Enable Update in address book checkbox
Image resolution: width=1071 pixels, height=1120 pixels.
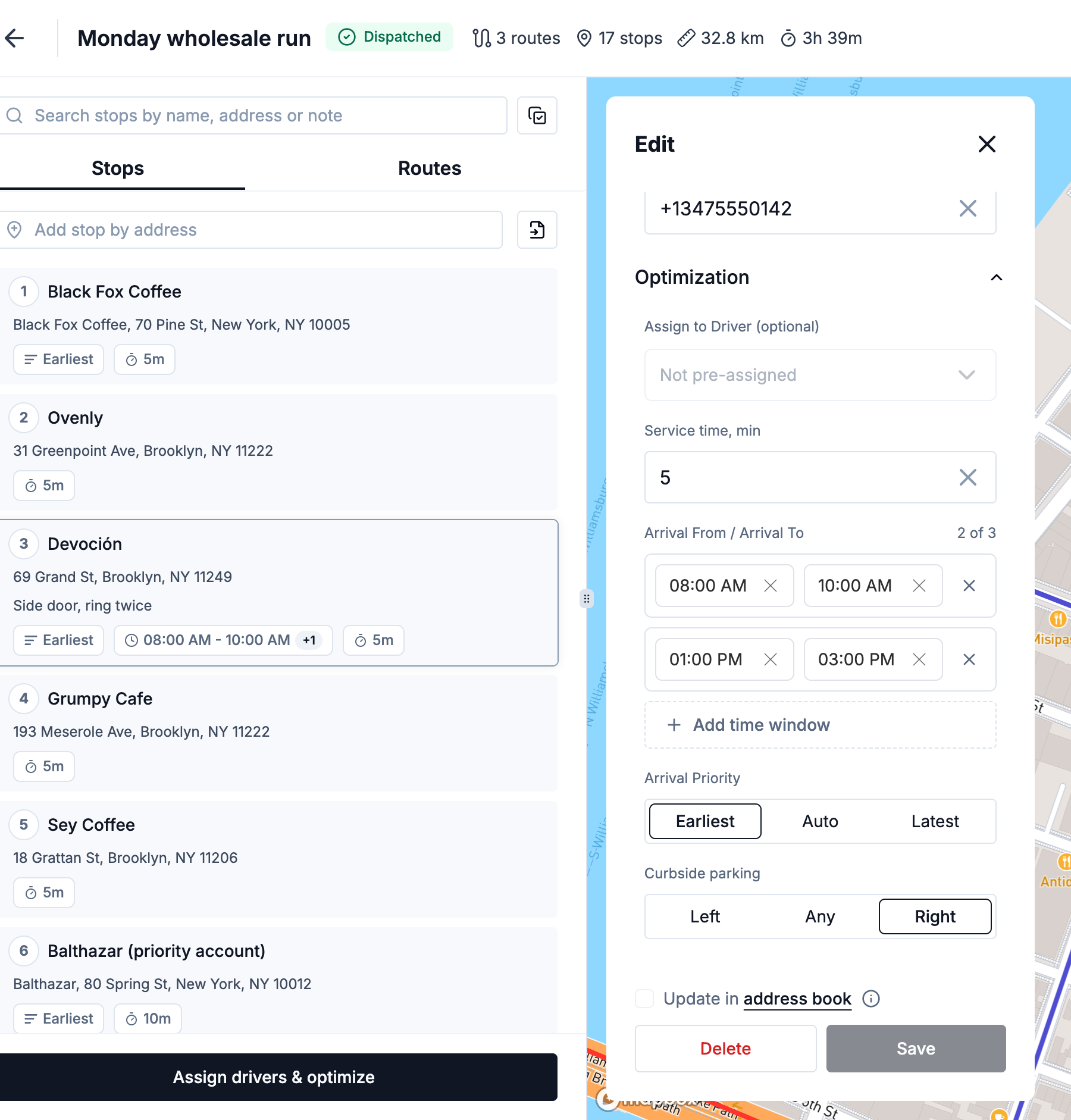coord(644,999)
